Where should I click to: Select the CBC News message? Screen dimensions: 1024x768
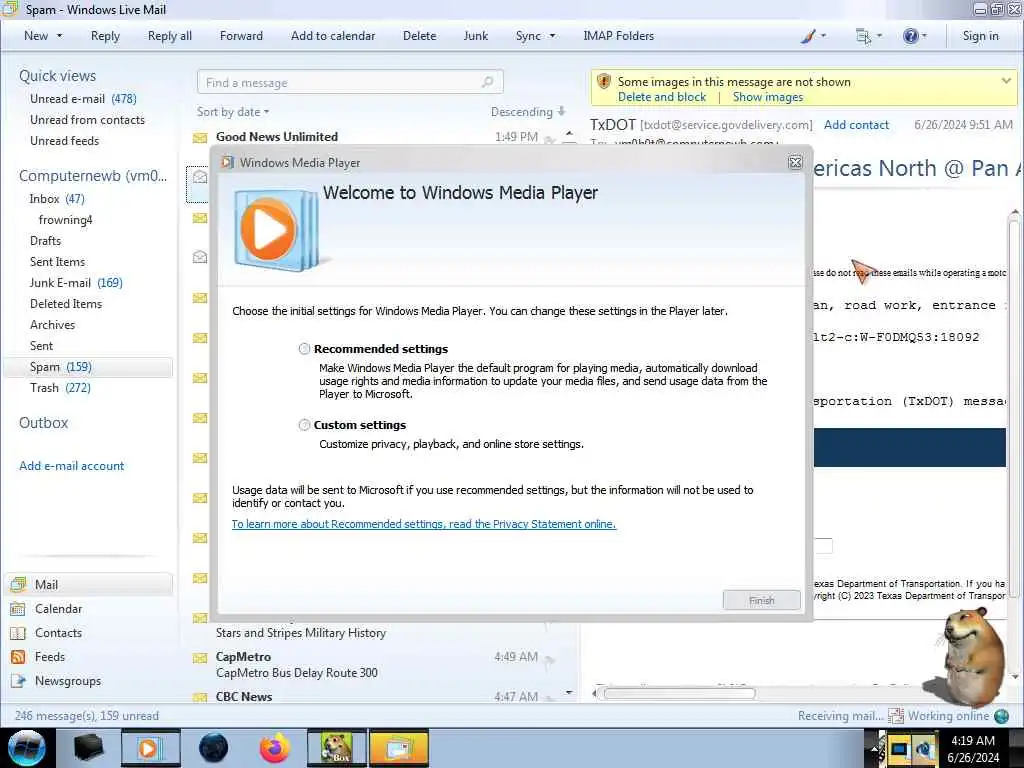377,696
